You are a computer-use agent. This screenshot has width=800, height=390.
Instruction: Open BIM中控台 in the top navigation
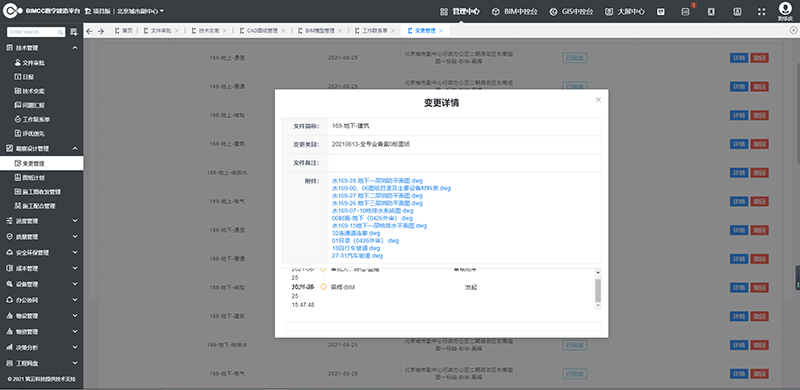[515, 11]
